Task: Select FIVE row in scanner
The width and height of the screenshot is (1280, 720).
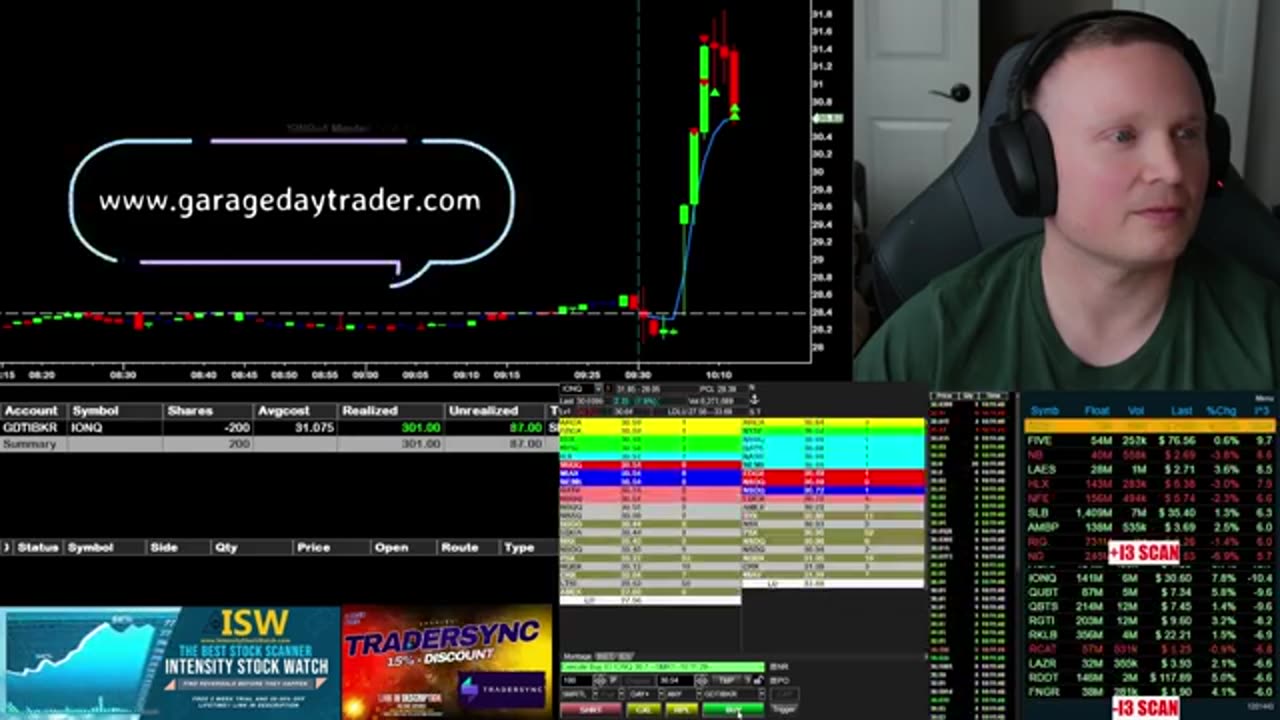Action: point(1150,441)
